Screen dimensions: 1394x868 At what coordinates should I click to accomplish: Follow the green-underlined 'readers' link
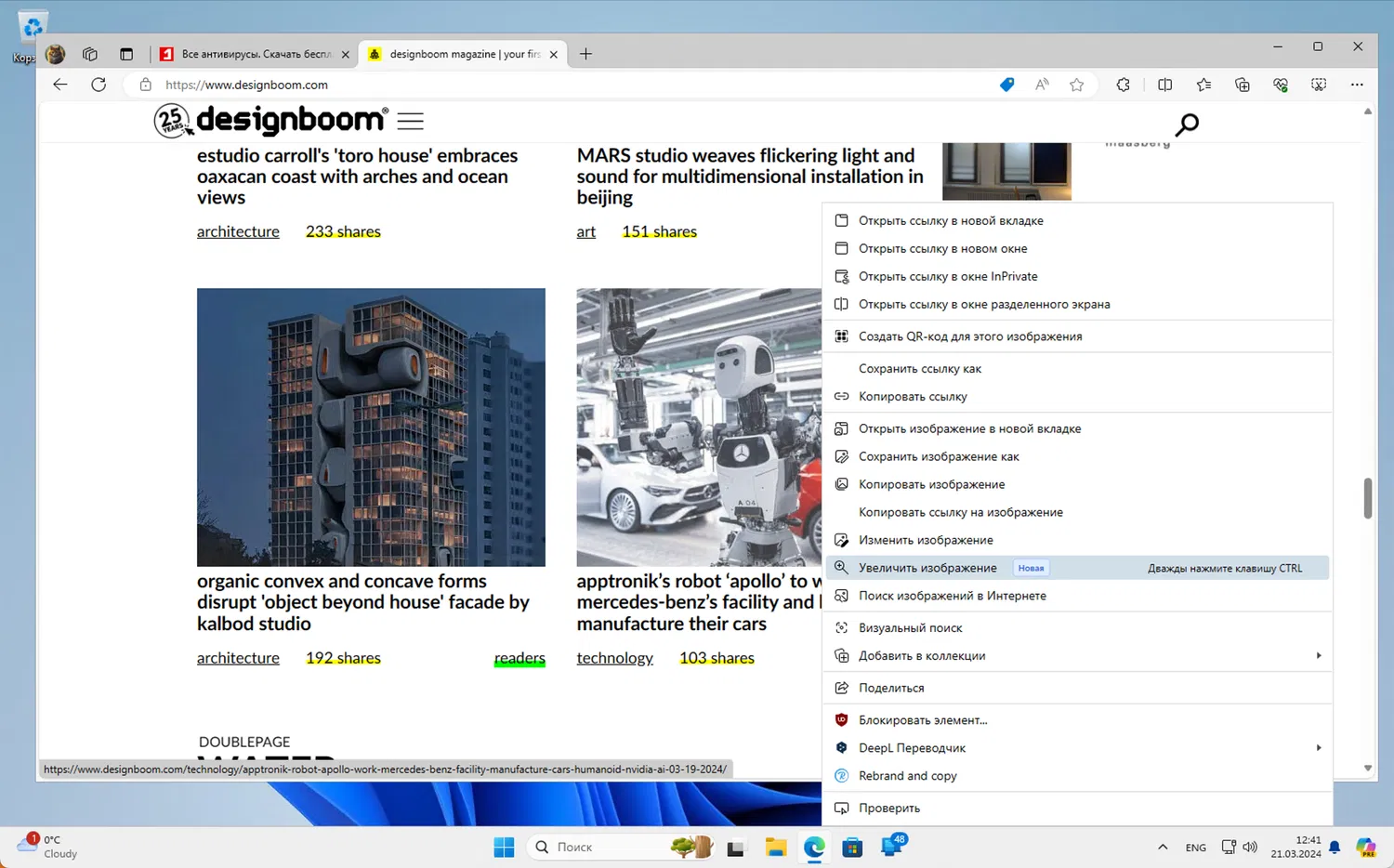[519, 658]
